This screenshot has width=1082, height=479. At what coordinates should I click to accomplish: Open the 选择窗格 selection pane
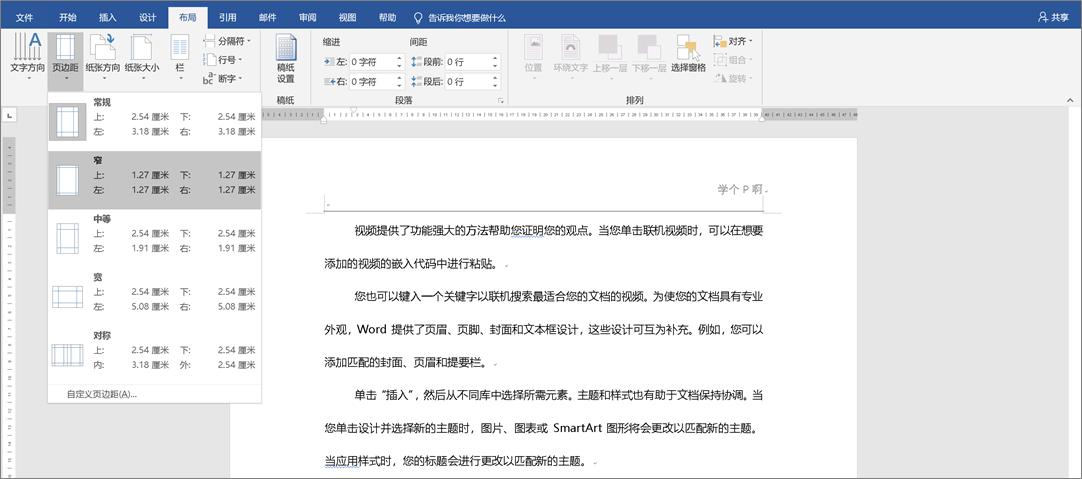pos(688,55)
